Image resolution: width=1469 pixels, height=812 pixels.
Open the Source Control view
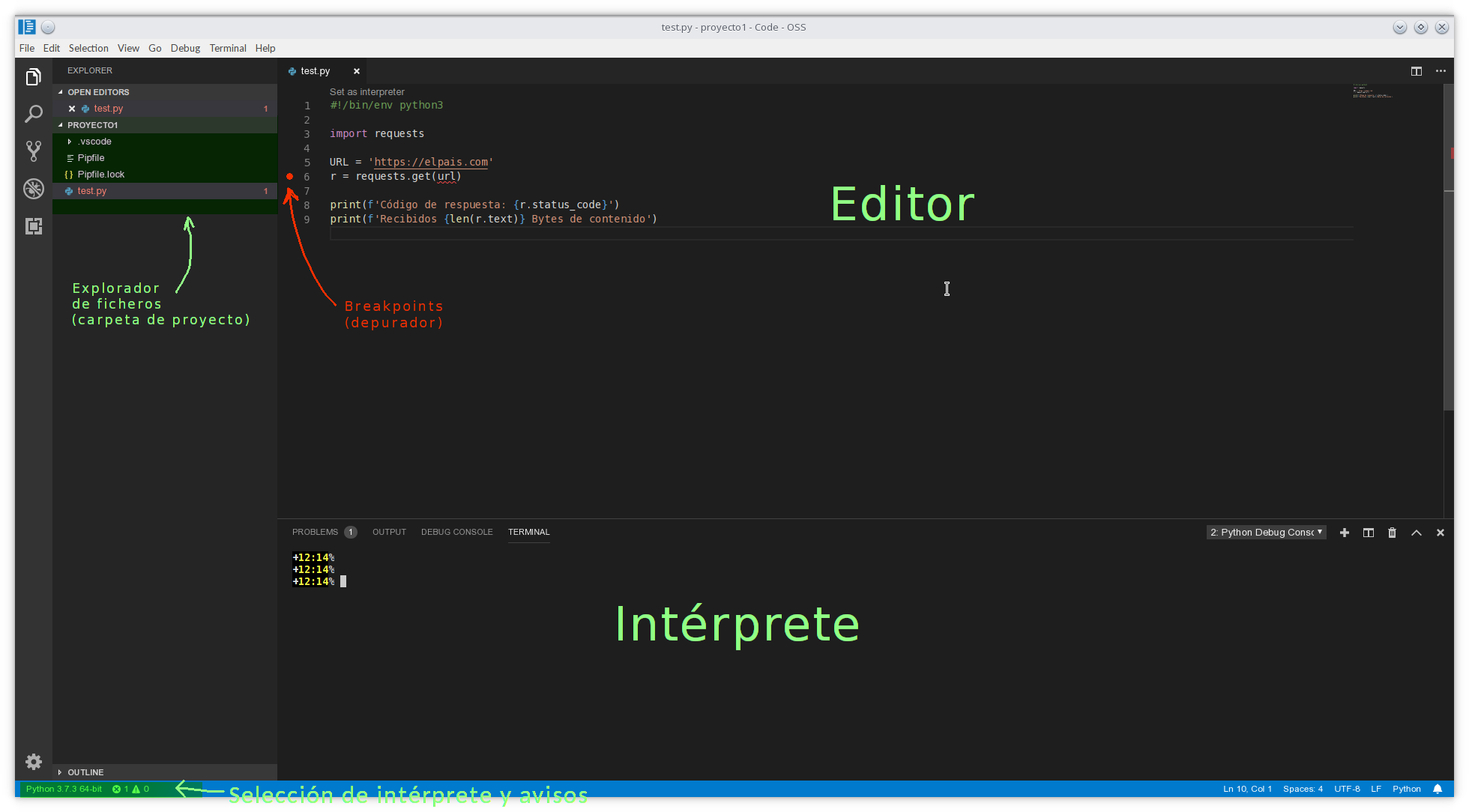(x=33, y=151)
